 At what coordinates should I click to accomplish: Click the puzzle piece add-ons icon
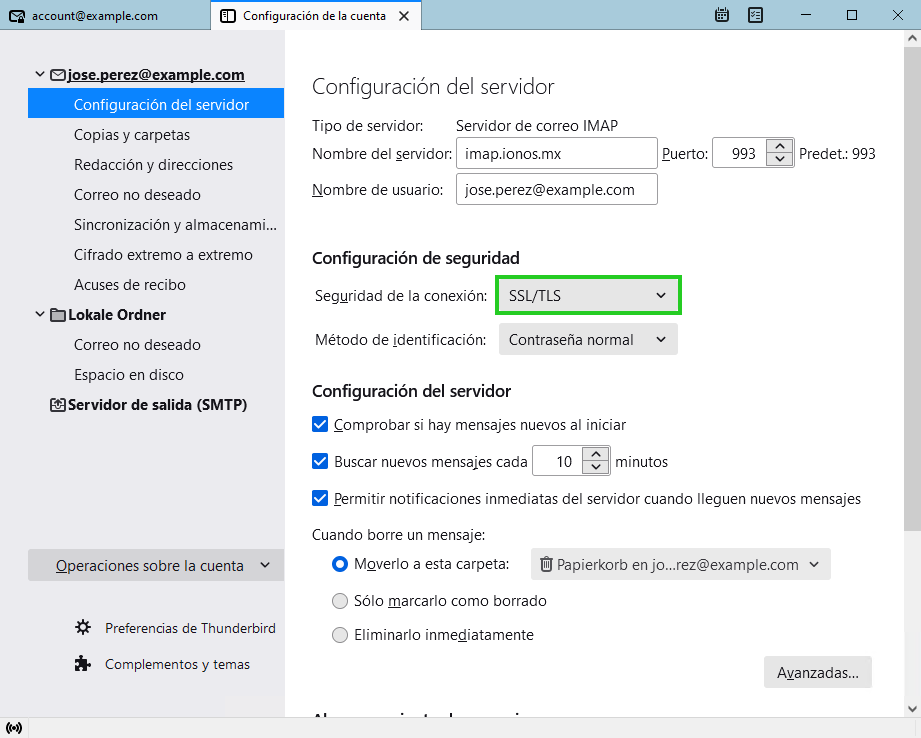pyautogui.click(x=83, y=664)
